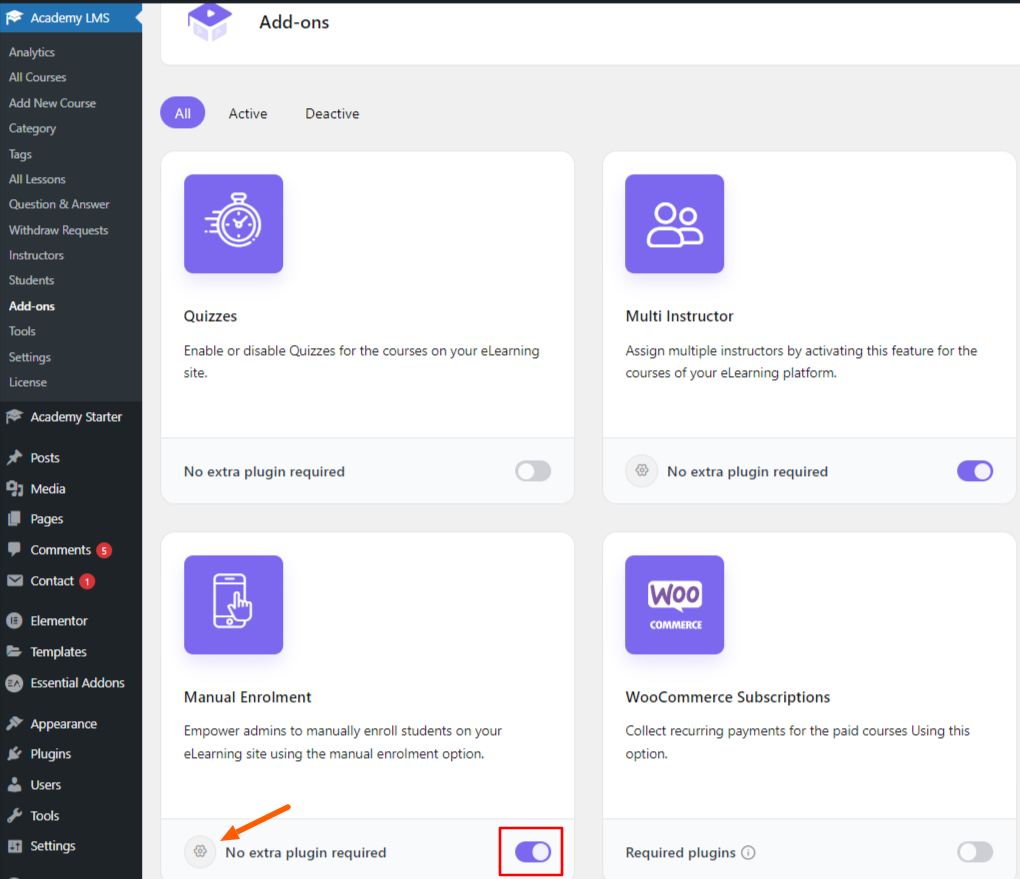Switch to the Active filter tab
The height and width of the screenshot is (879, 1020).
tap(248, 114)
